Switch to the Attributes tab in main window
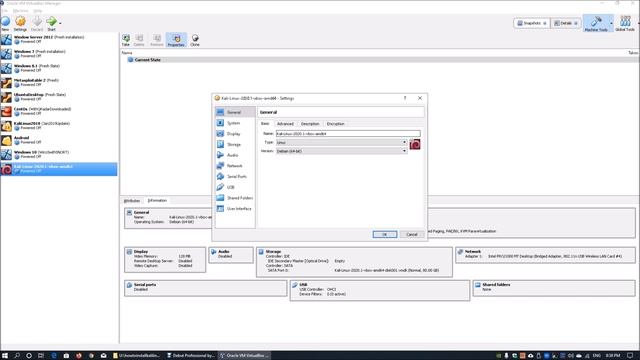 pos(132,201)
